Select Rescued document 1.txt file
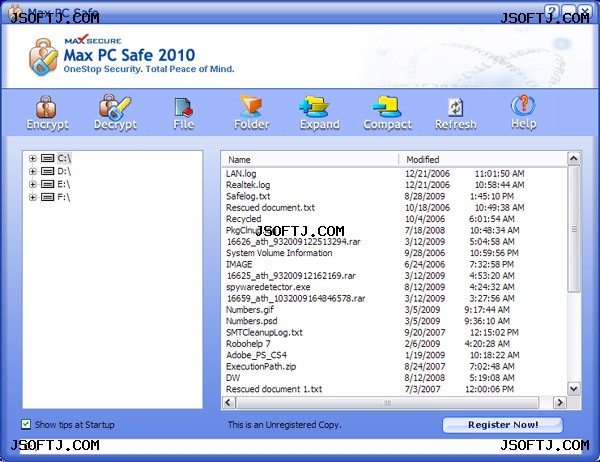Screen dimensions: 600x462 274,389
